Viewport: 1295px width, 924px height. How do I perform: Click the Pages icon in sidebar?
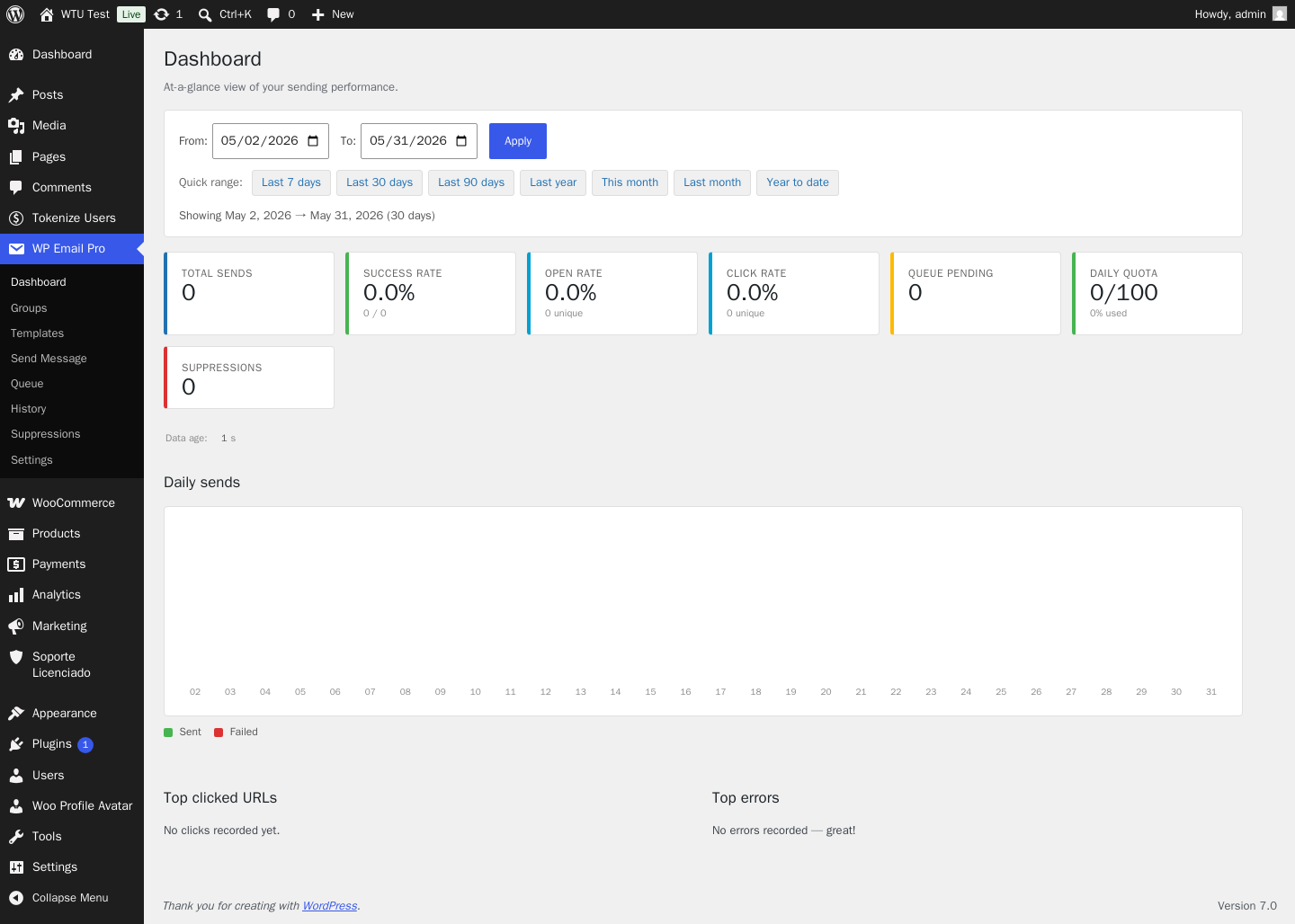click(16, 157)
